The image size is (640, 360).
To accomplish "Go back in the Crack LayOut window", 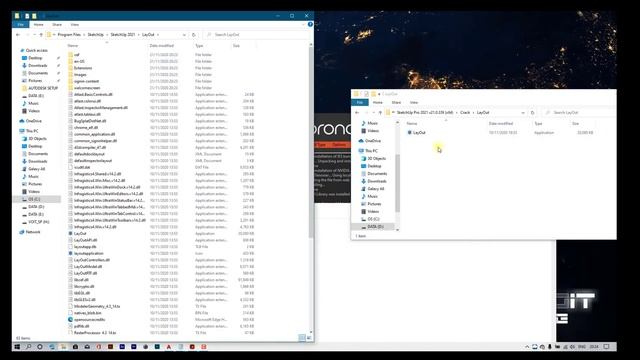I will click(x=357, y=113).
